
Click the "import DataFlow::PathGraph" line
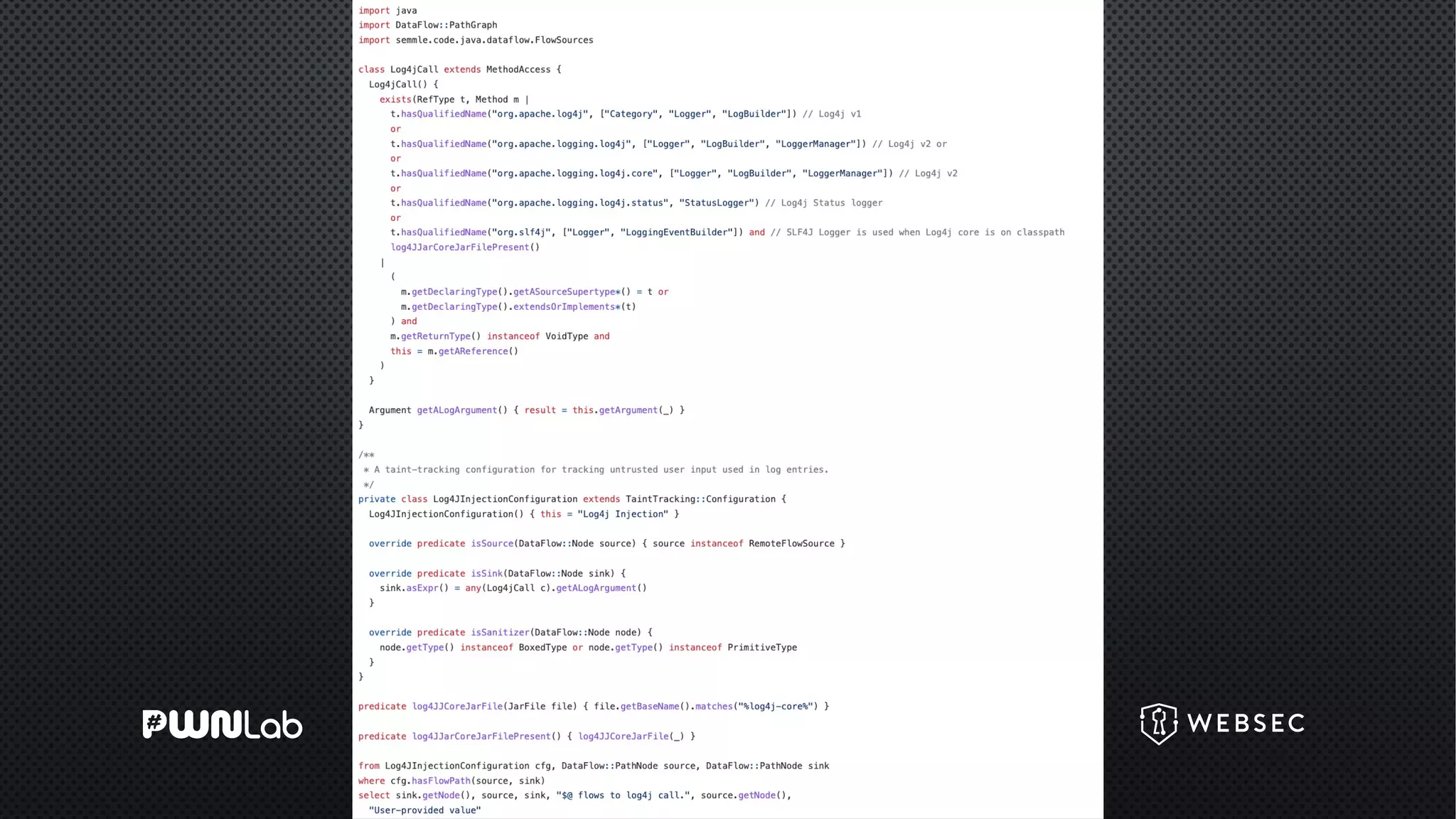[427, 25]
